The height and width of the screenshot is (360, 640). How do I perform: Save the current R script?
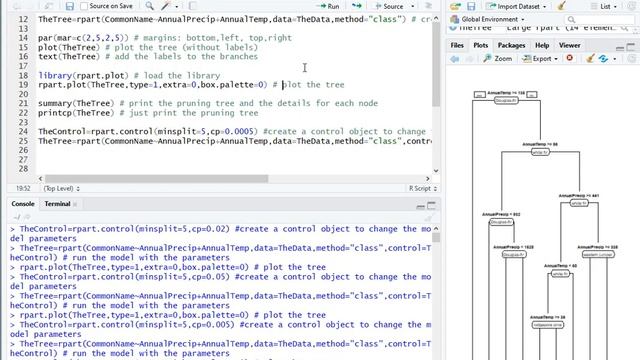point(69,6)
